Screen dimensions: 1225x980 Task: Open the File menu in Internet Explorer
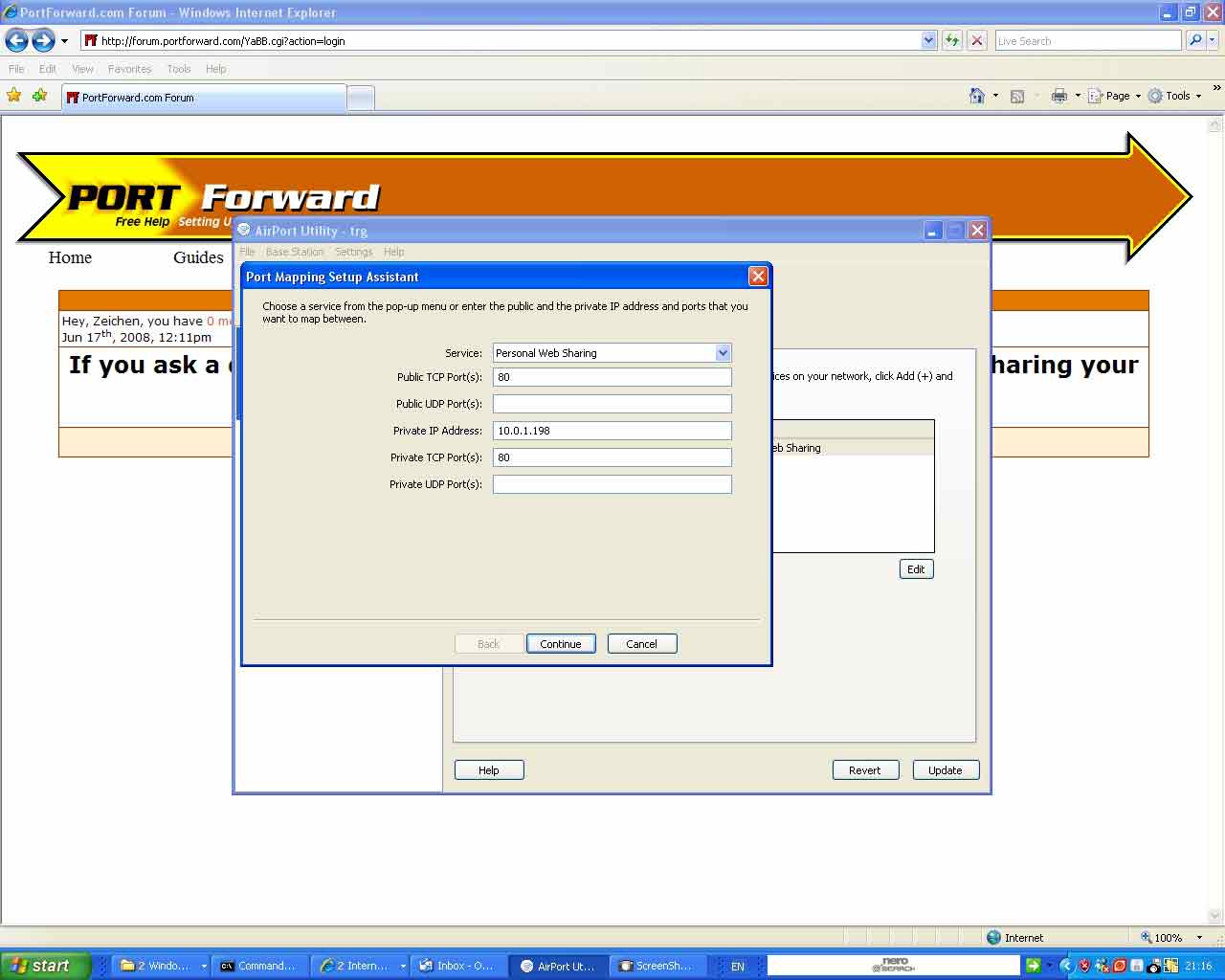[x=16, y=69]
